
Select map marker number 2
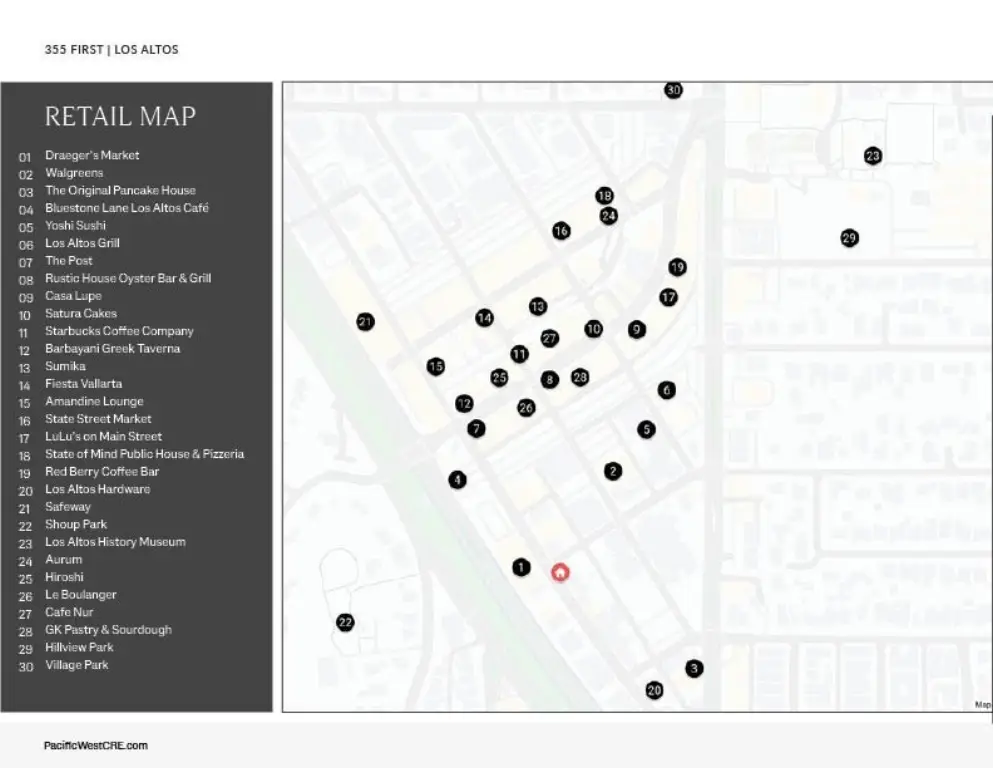click(613, 471)
